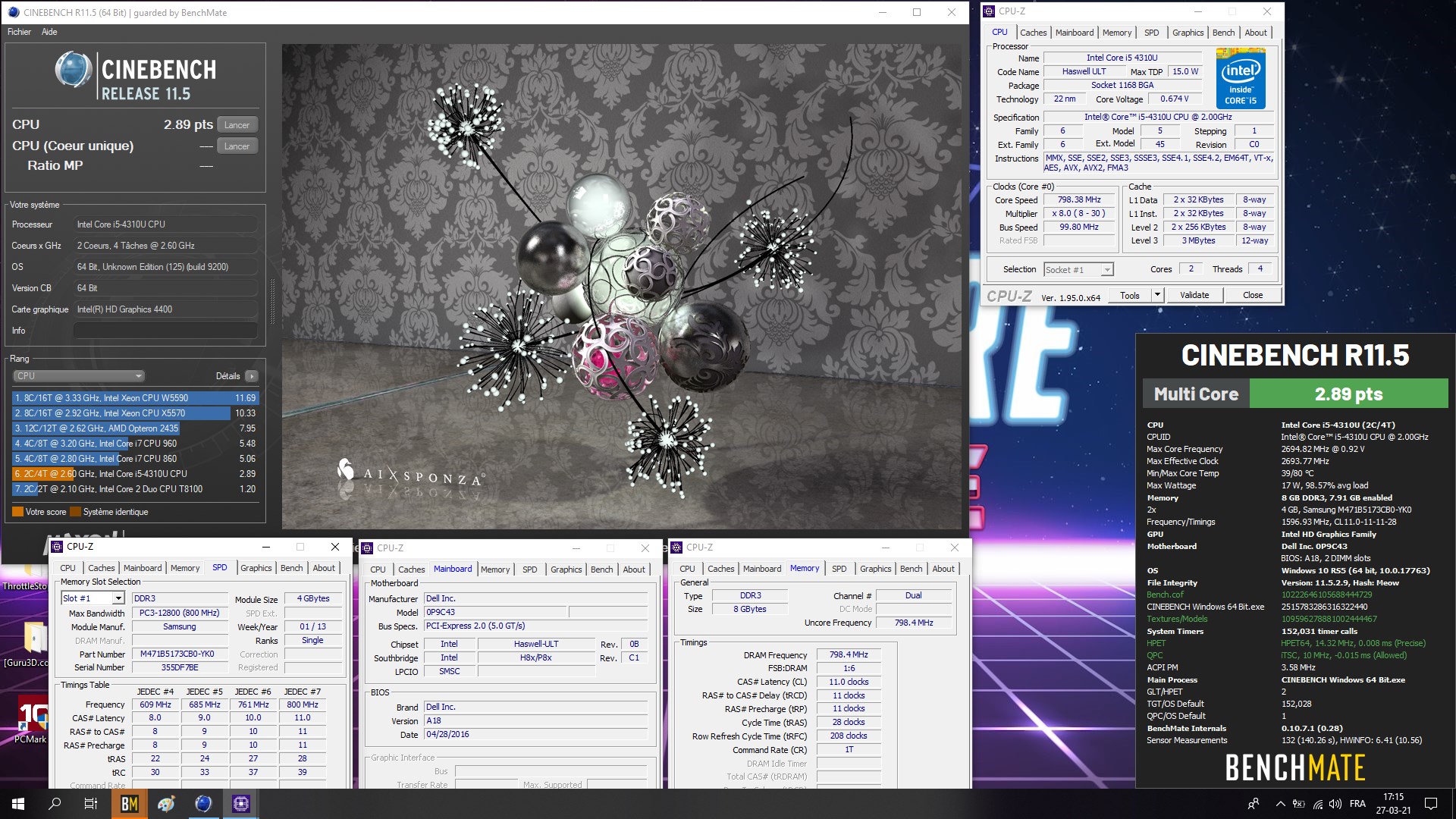The width and height of the screenshot is (1456, 819).
Task: Open Bench tab in top CPU-Z window
Action: [1223, 33]
